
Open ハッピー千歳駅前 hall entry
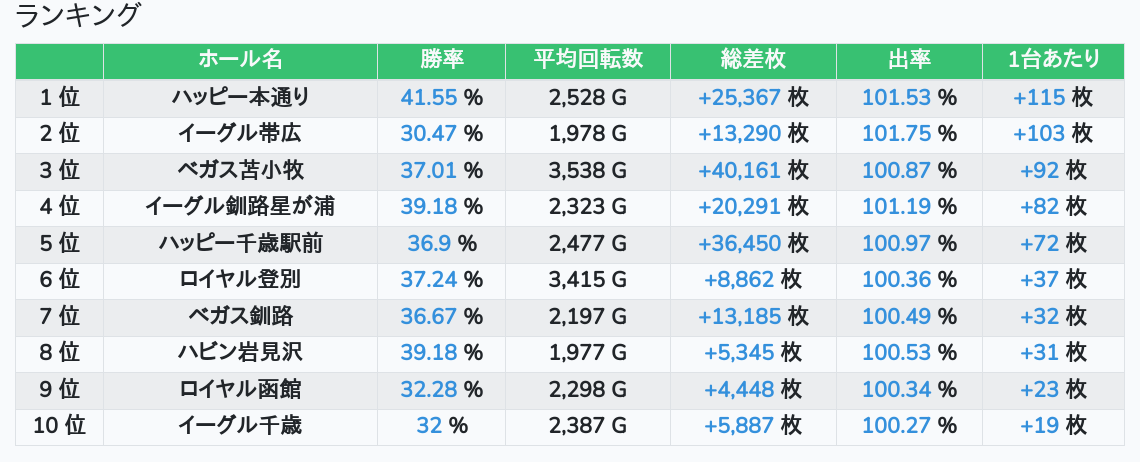[x=240, y=243]
